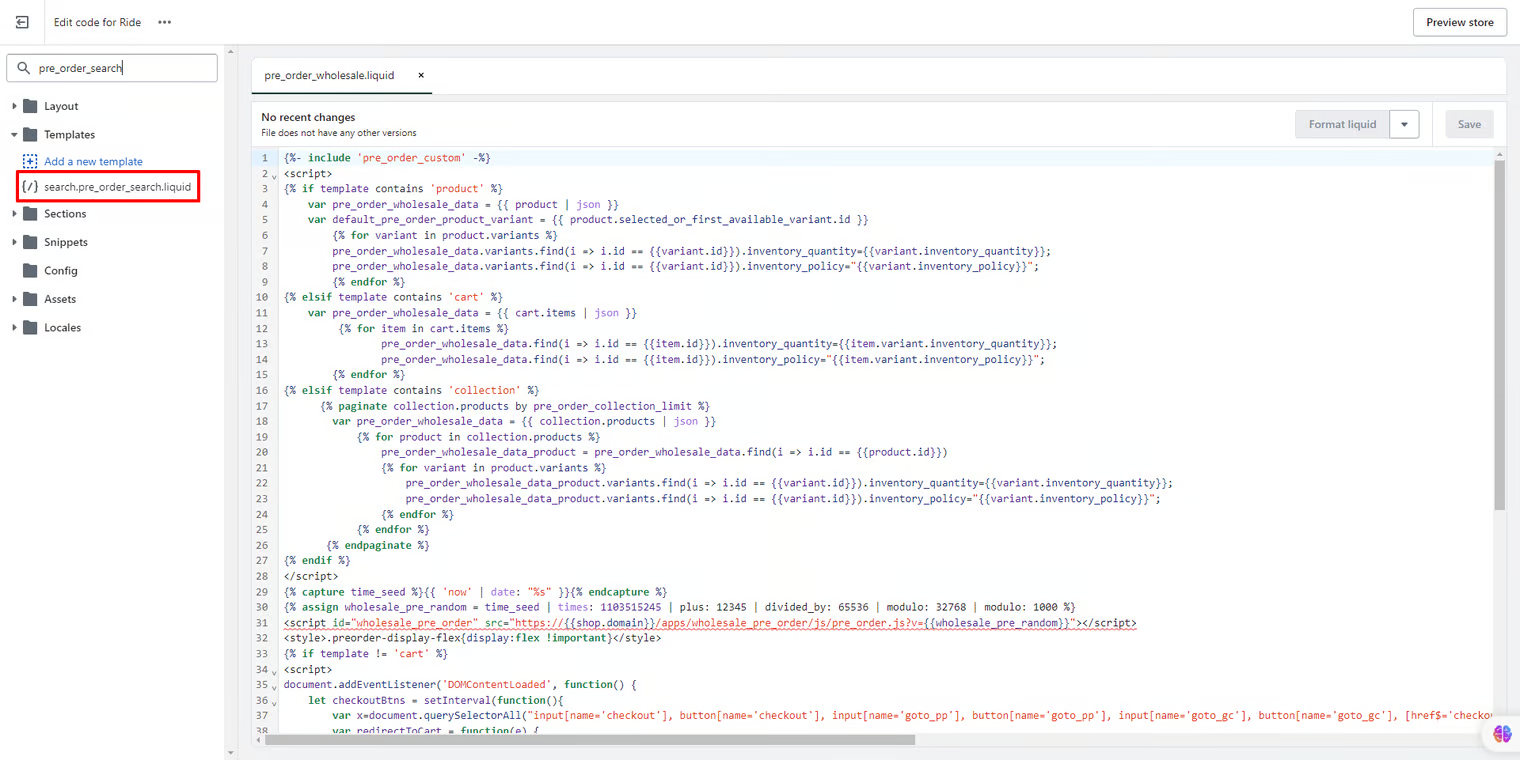
Task: Expand the Snippets folder
Action: (14, 242)
